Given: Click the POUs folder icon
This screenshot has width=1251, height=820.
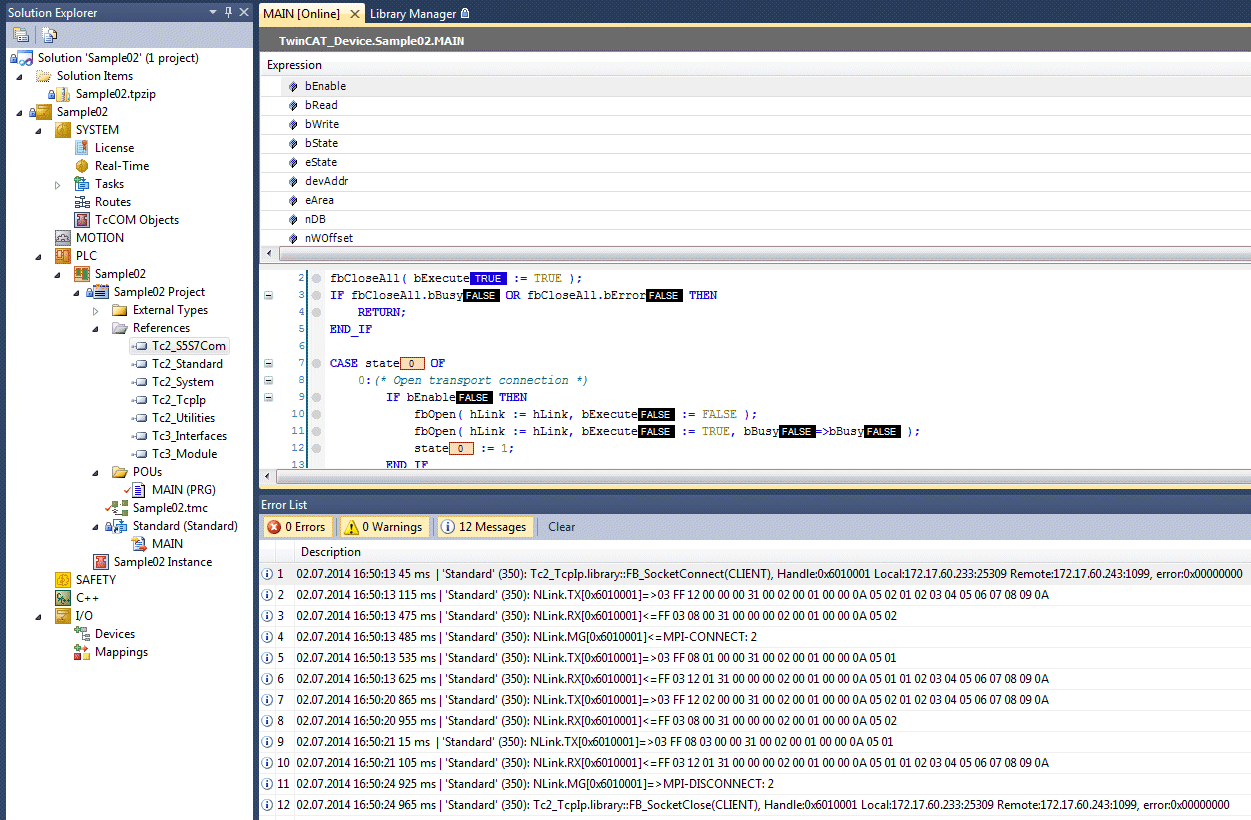Looking at the screenshot, I should (x=120, y=472).
